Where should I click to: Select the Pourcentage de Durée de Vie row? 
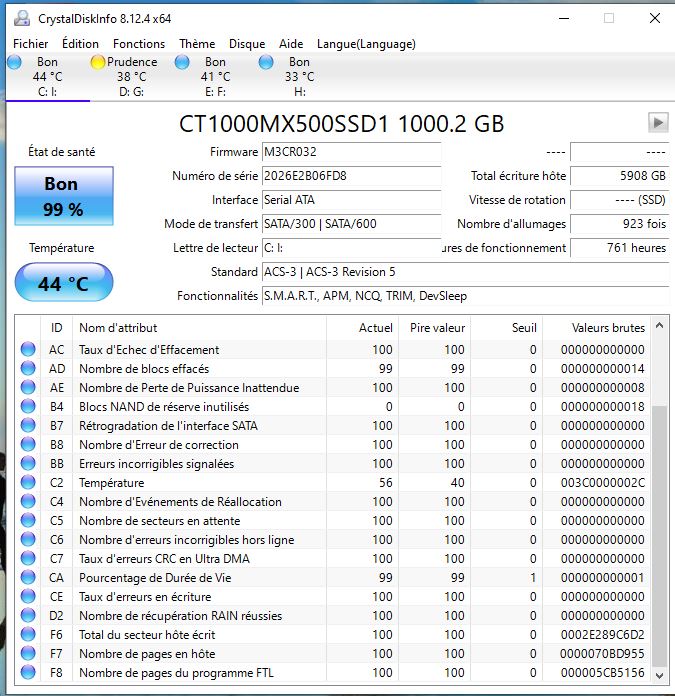tap(333, 577)
